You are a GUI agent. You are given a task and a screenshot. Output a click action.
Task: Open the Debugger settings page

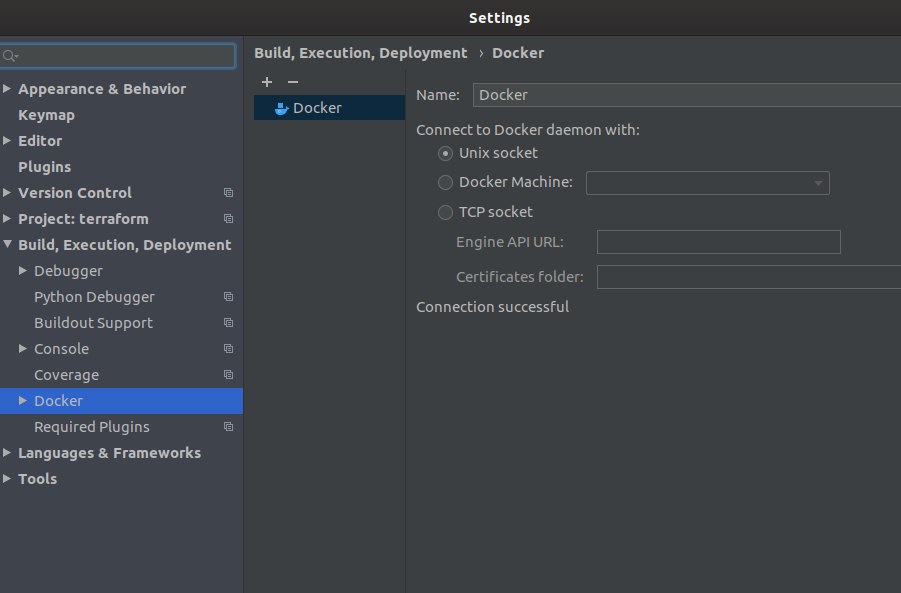point(68,271)
